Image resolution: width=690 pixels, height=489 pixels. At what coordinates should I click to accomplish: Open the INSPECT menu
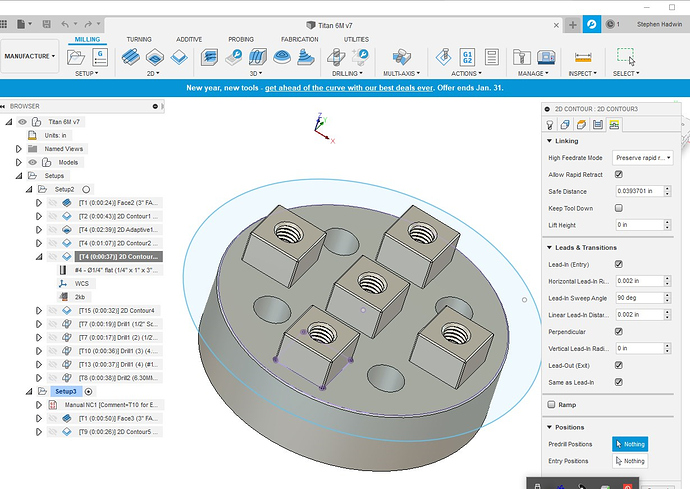click(583, 74)
